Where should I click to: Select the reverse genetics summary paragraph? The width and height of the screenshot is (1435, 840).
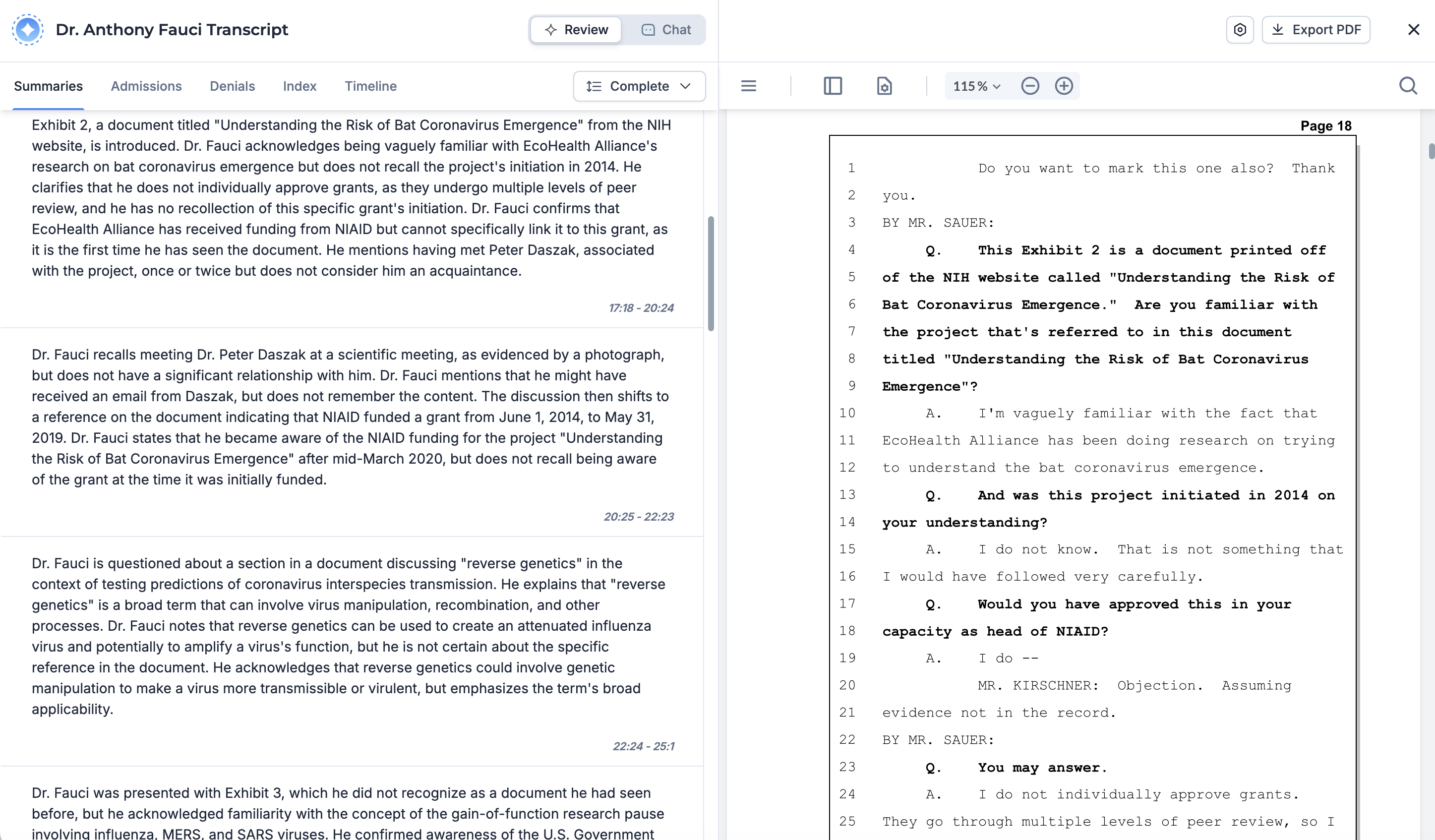(348, 636)
